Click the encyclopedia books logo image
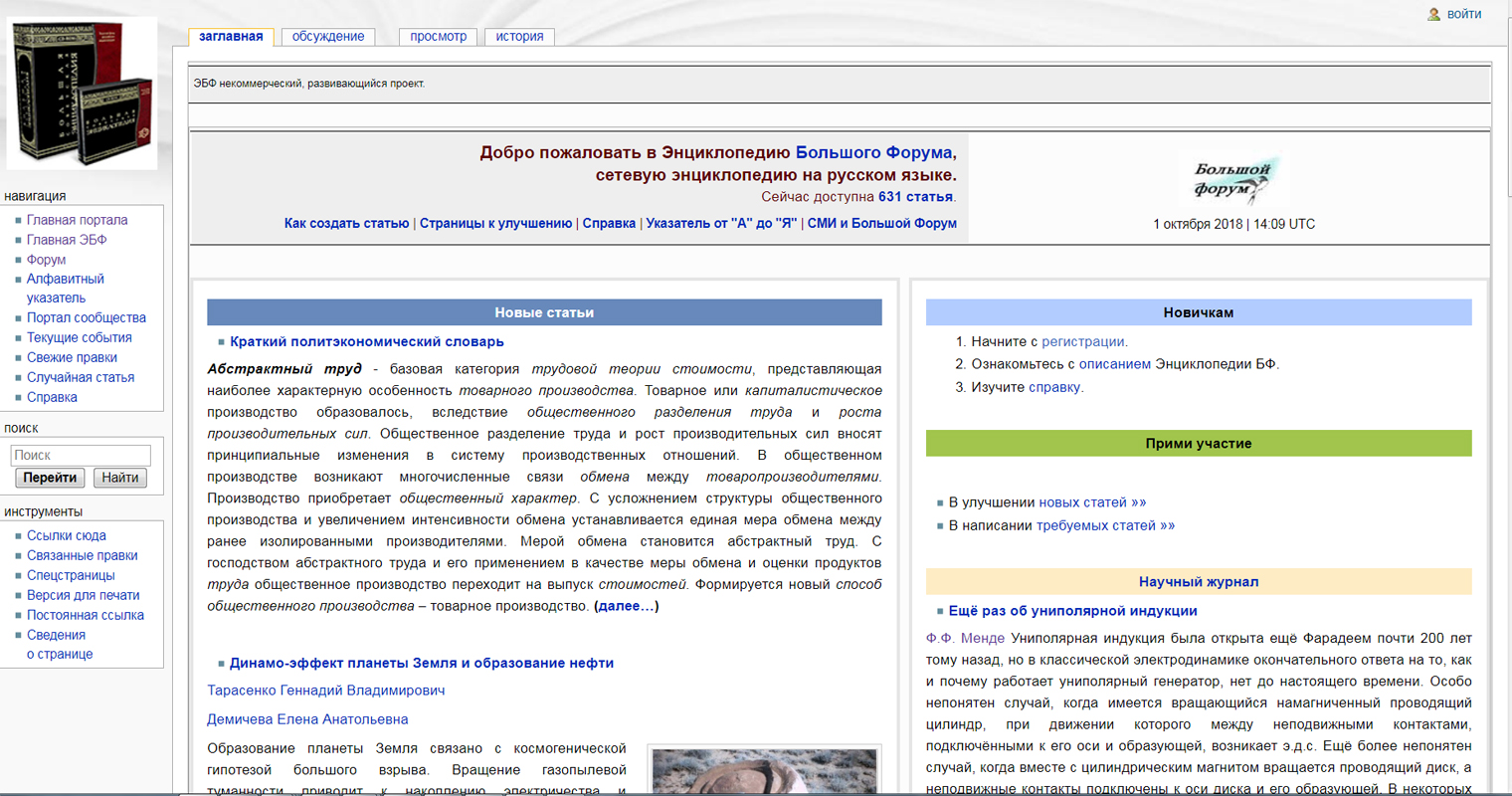The height and width of the screenshot is (796, 1512). click(x=82, y=93)
